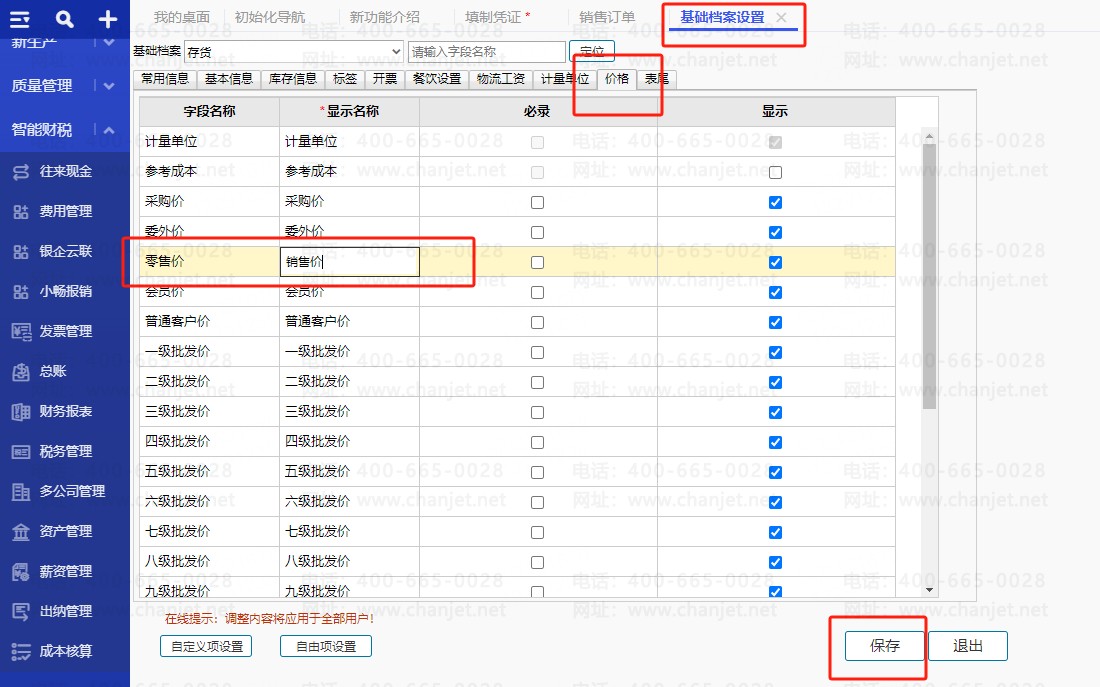Click the 三级批发价 display name cell
The image size is (1100, 687).
coord(349,412)
